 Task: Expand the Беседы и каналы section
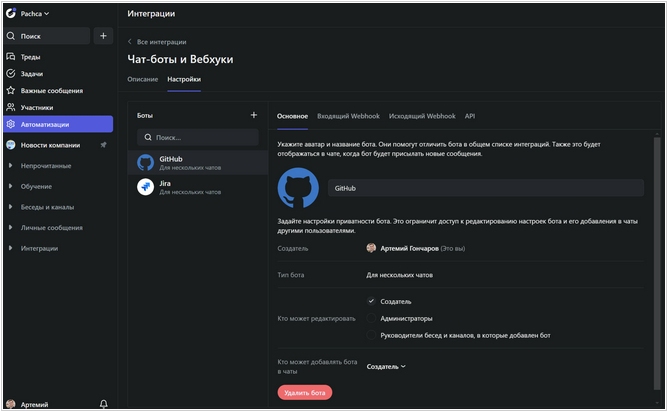[10, 207]
